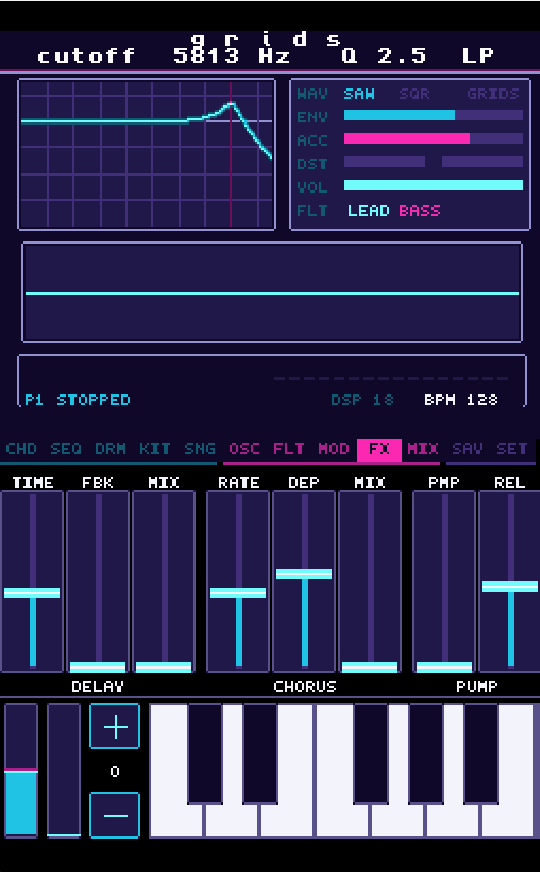Open the SAV save tab

pyautogui.click(x=467, y=449)
